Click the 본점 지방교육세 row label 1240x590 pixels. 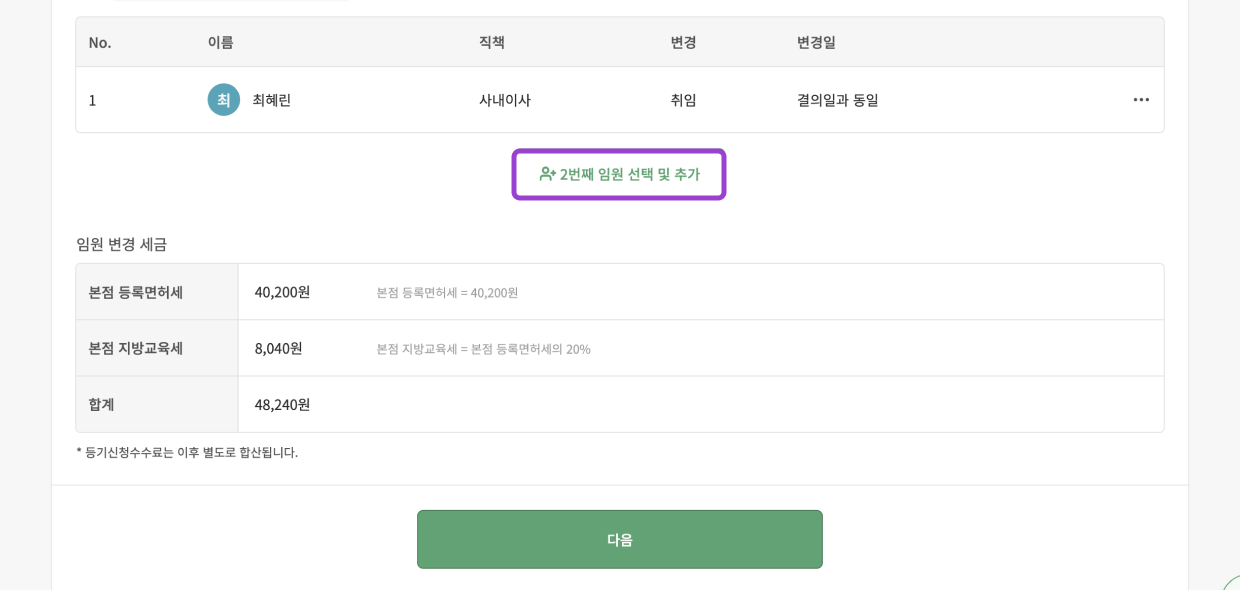click(136, 348)
